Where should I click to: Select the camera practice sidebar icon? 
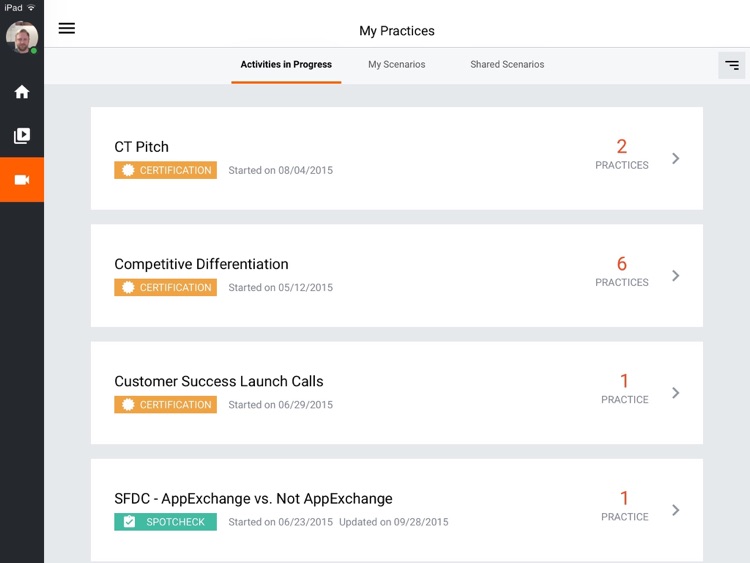(22, 180)
